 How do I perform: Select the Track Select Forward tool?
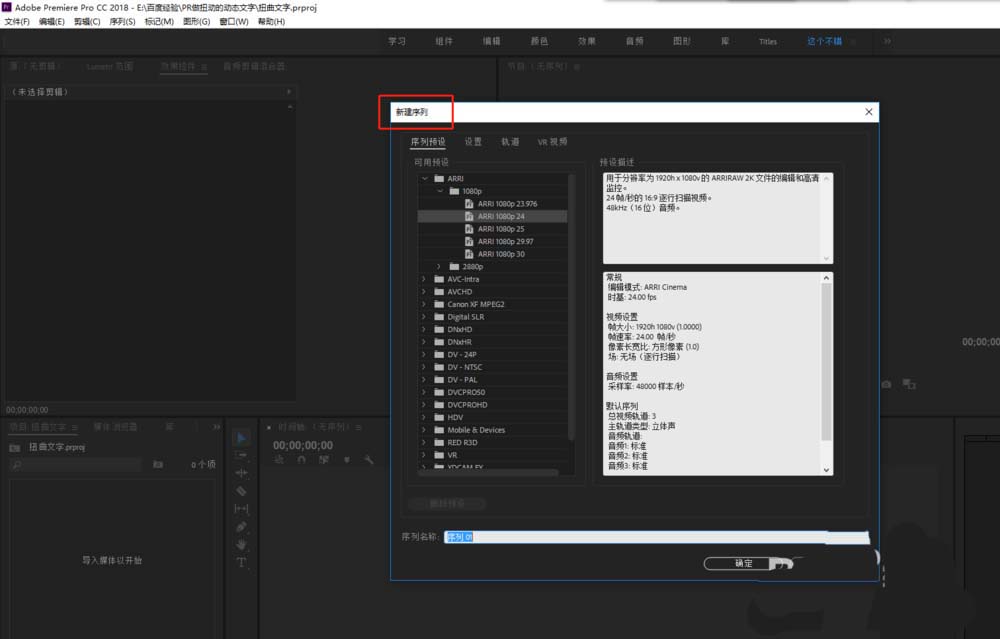(240, 456)
